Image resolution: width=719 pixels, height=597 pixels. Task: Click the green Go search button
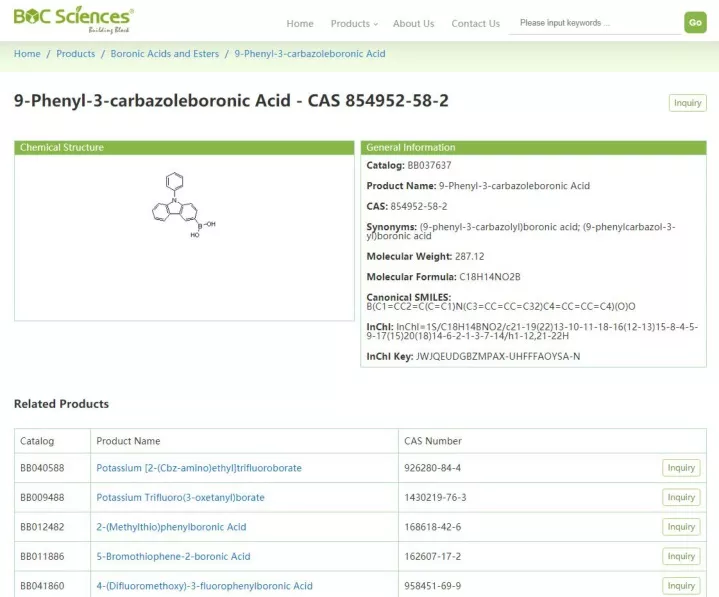(x=695, y=22)
